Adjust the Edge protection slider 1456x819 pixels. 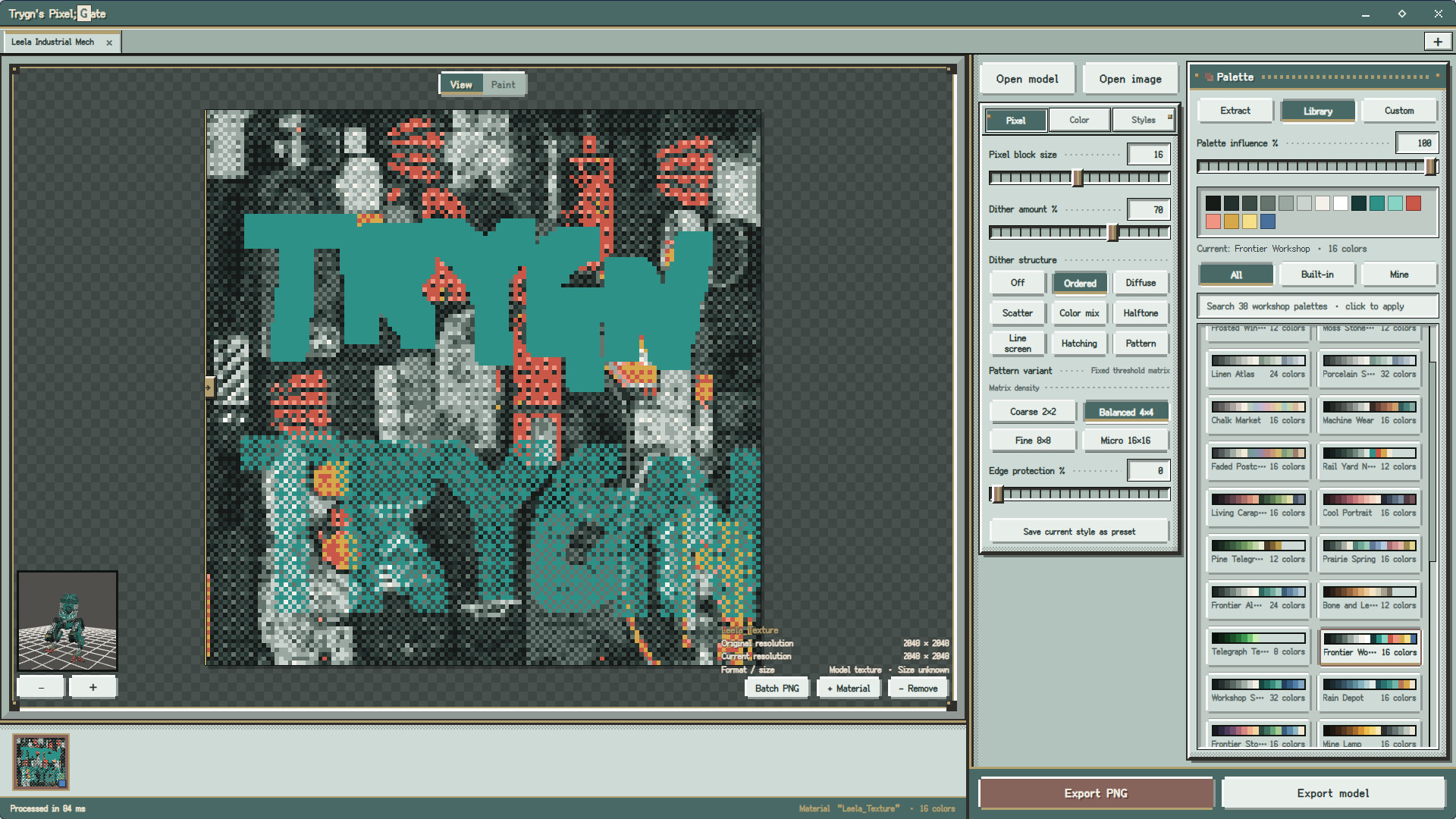[1079, 494]
